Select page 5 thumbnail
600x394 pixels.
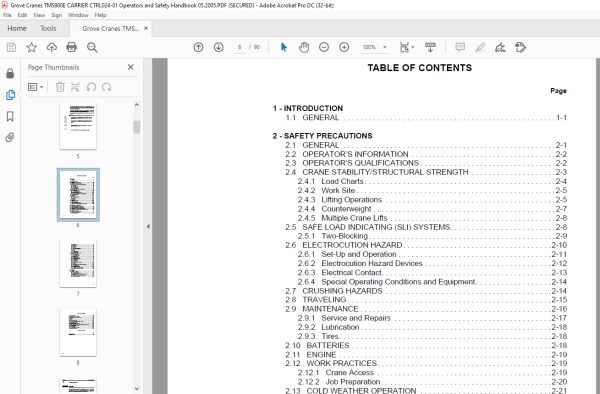[78, 126]
